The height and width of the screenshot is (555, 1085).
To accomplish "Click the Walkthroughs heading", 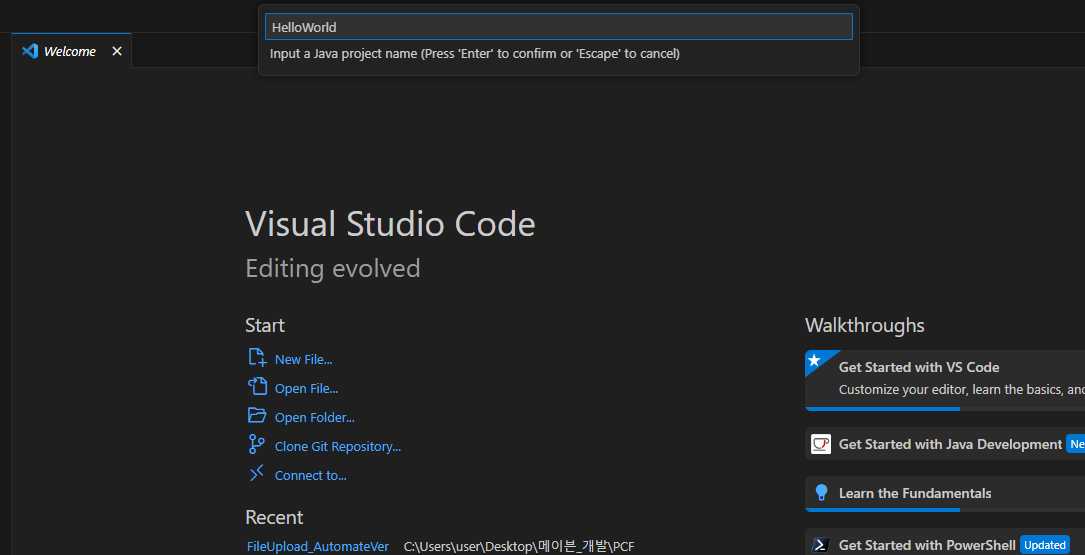I will point(865,325).
